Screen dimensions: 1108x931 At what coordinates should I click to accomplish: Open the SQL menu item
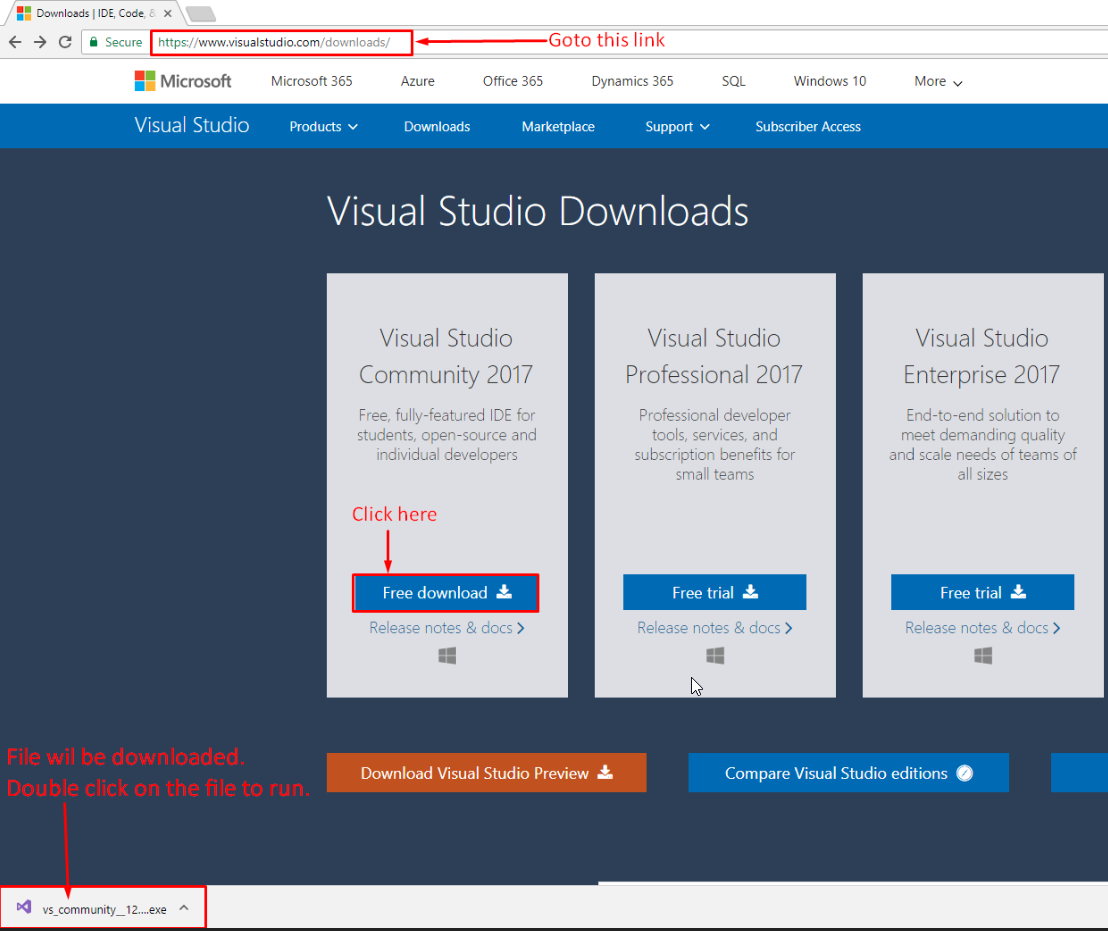tap(733, 81)
